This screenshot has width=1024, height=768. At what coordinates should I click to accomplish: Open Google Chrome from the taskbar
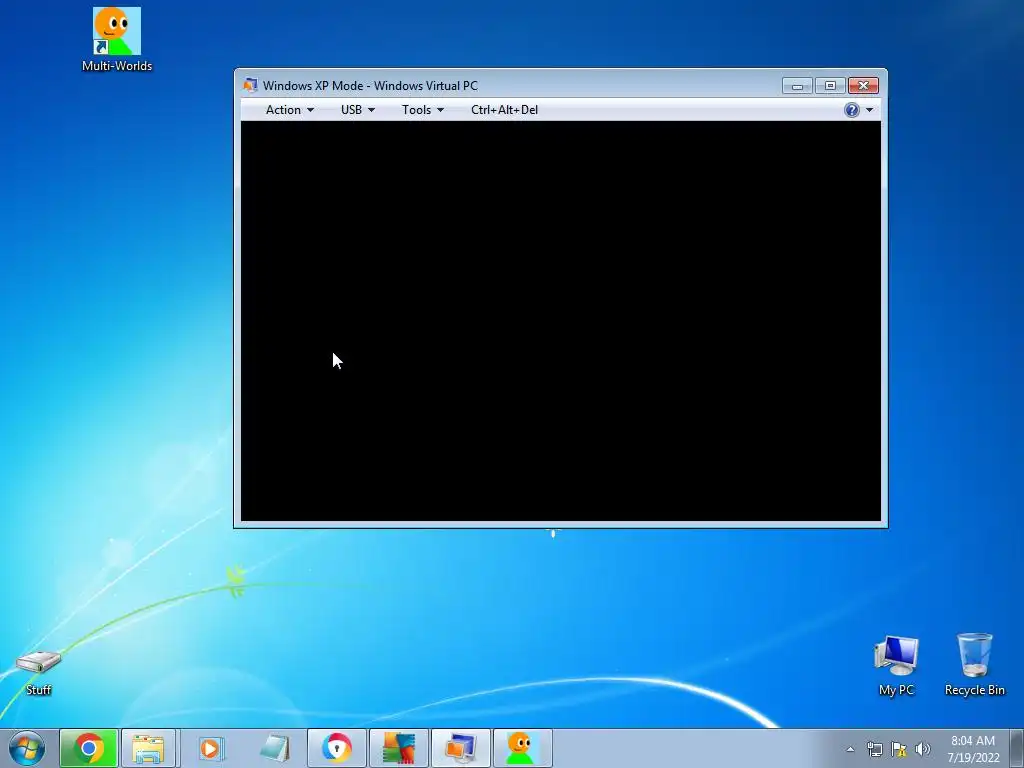89,748
